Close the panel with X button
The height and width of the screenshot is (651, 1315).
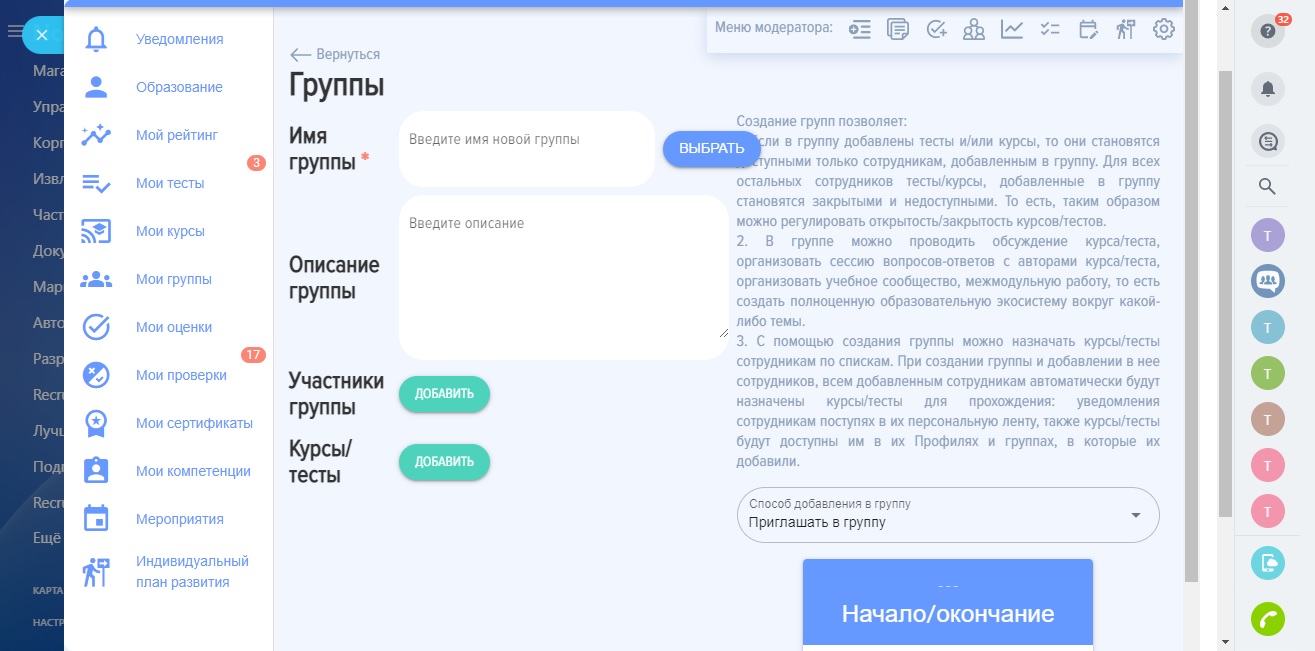point(41,34)
